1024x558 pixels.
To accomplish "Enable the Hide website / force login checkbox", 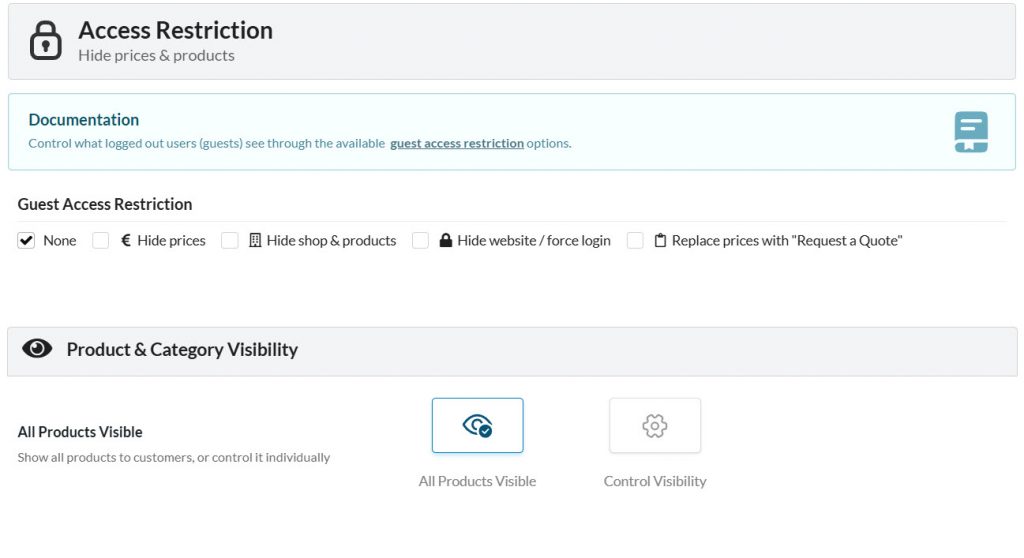I will [x=420, y=241].
